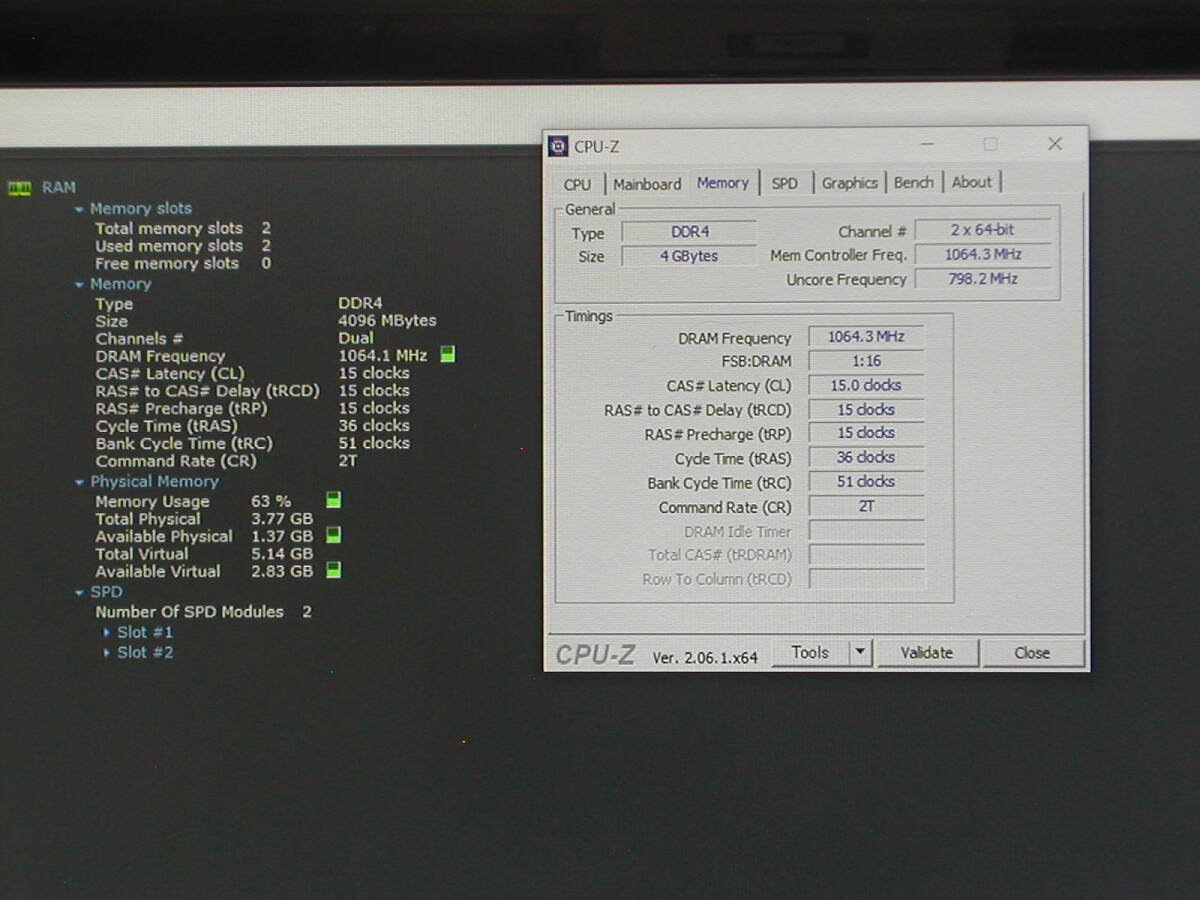Click green graph icon beside DRAM Frequency
Image resolution: width=1200 pixels, height=900 pixels.
(448, 354)
